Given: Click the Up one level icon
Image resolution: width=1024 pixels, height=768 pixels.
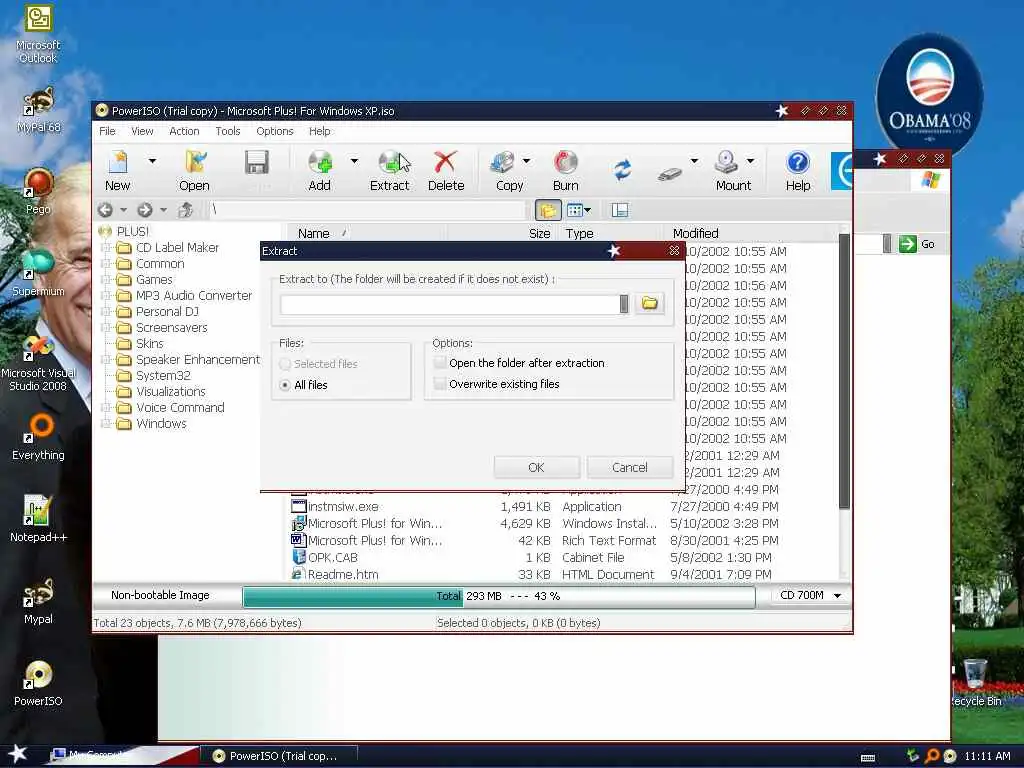Looking at the screenshot, I should click(x=185, y=210).
